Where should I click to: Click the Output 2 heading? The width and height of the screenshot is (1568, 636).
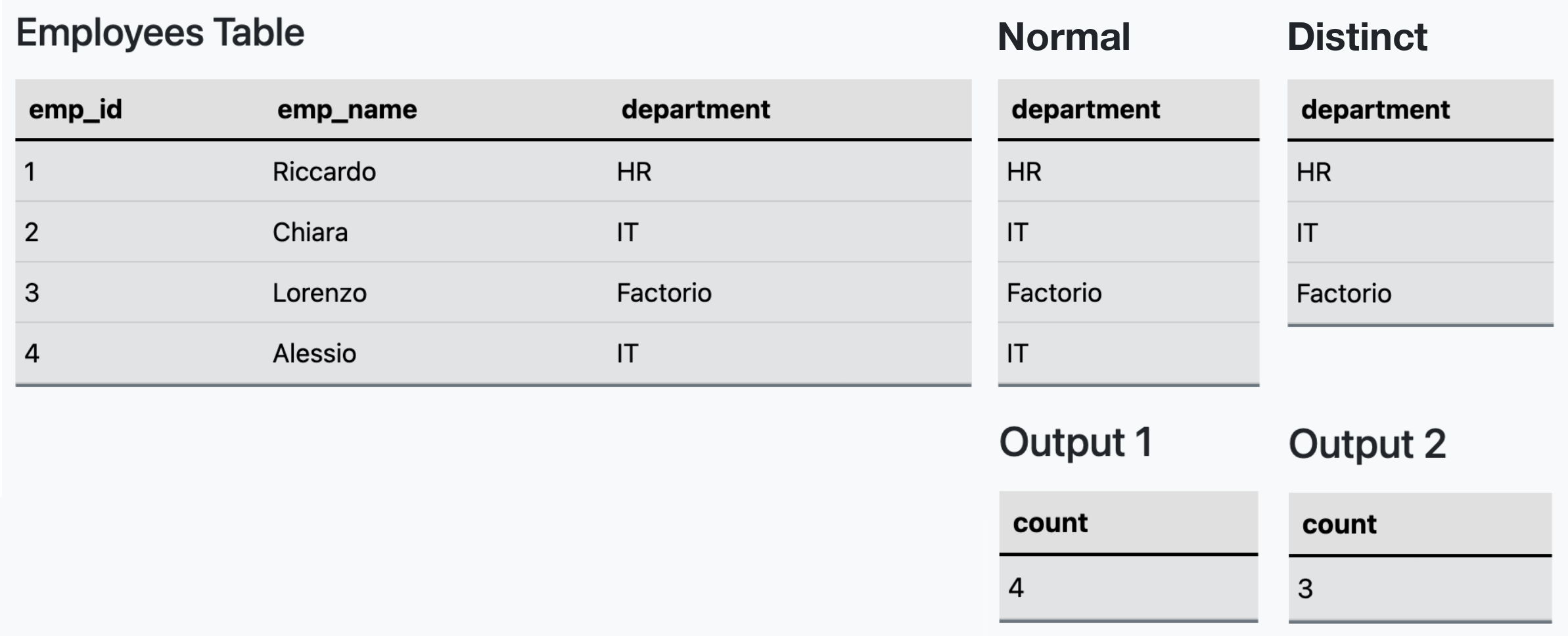pos(1367,444)
